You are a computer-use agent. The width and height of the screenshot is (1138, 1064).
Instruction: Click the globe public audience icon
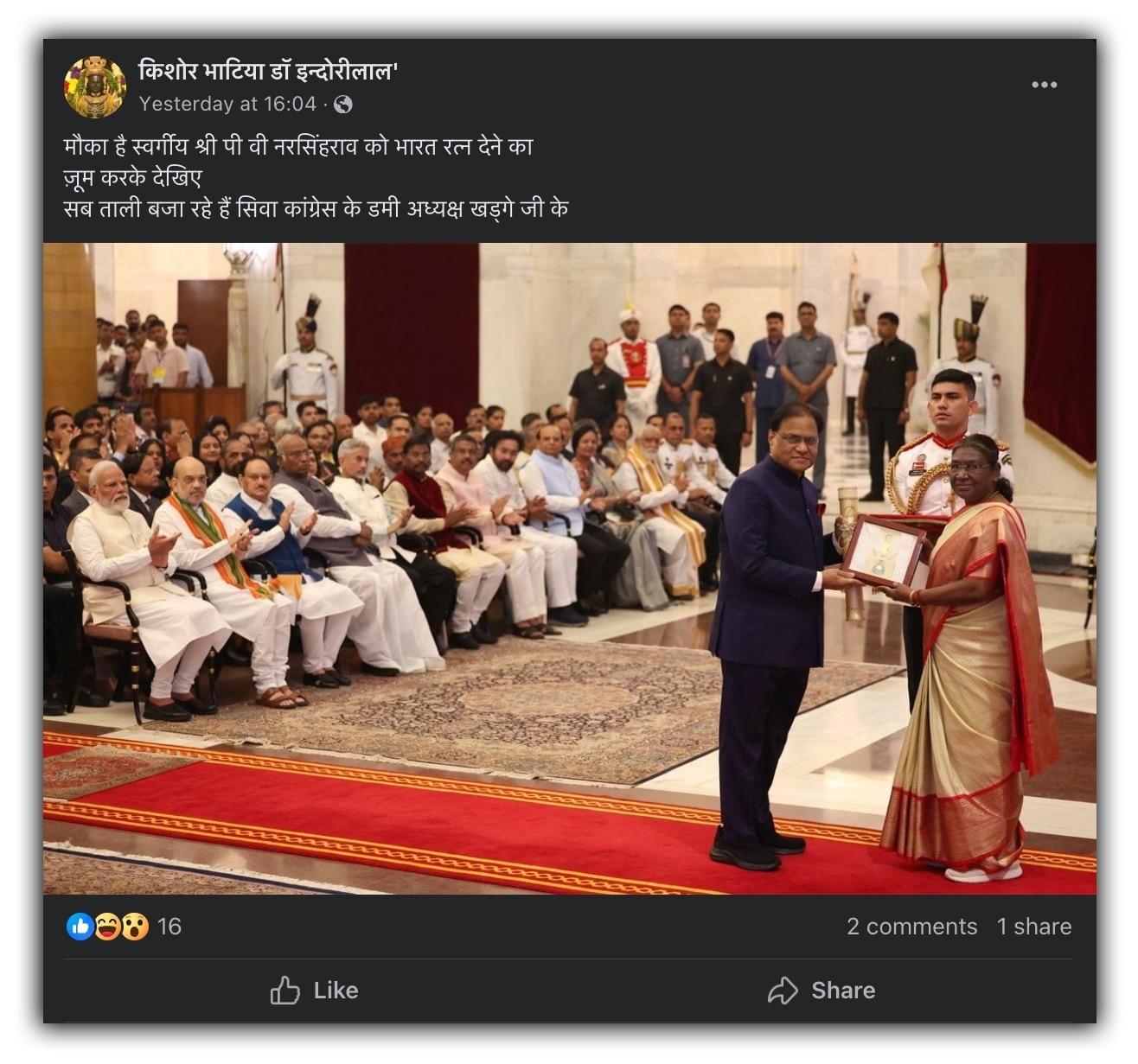pos(343,105)
